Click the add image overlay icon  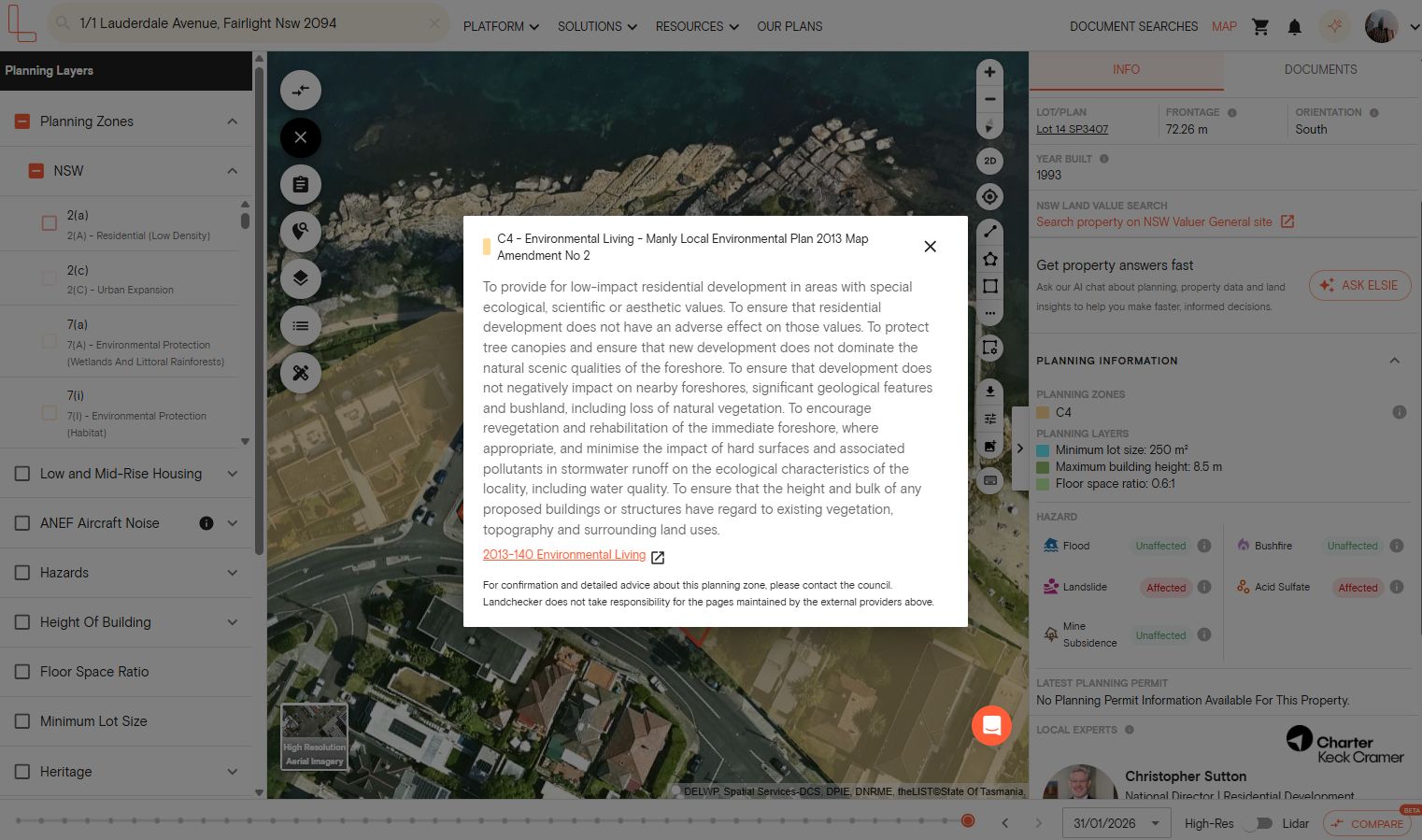989,446
